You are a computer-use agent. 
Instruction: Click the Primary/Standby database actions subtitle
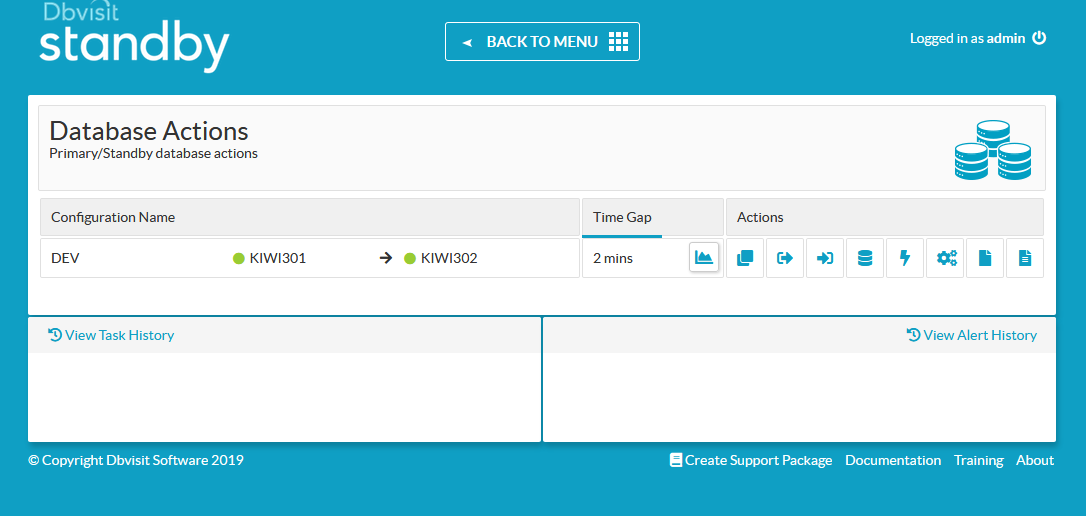point(153,154)
